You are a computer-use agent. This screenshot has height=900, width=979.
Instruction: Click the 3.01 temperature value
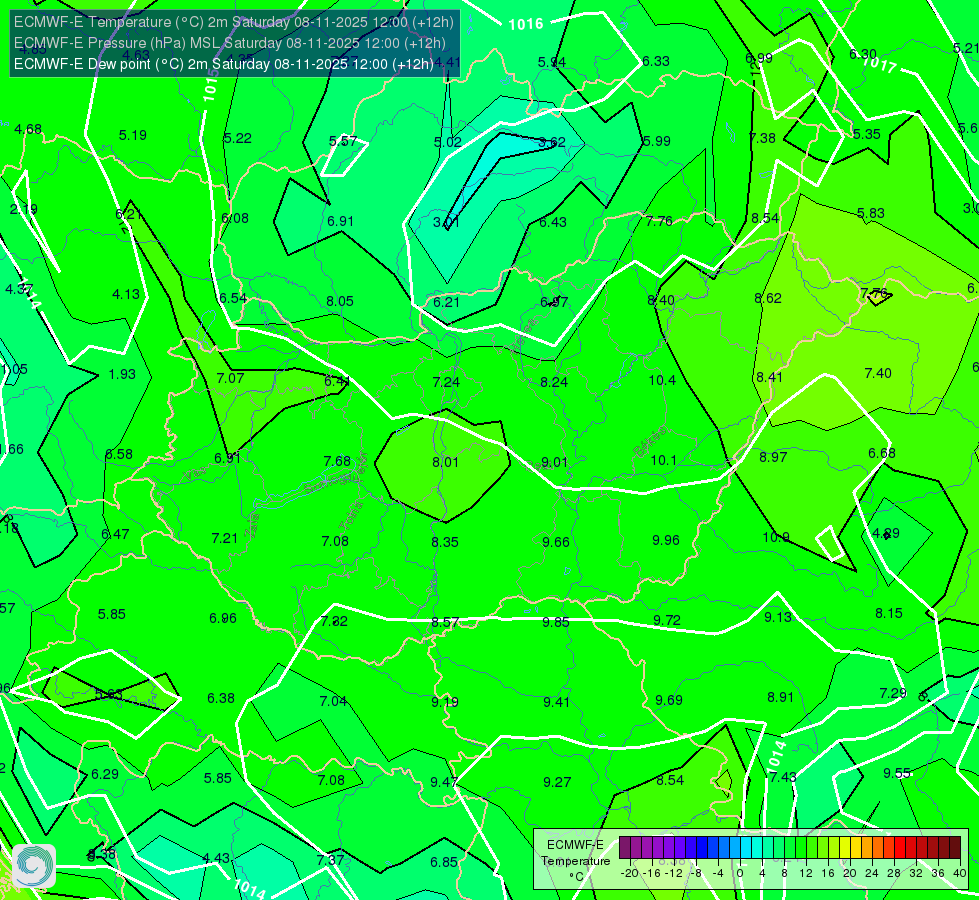446,222
